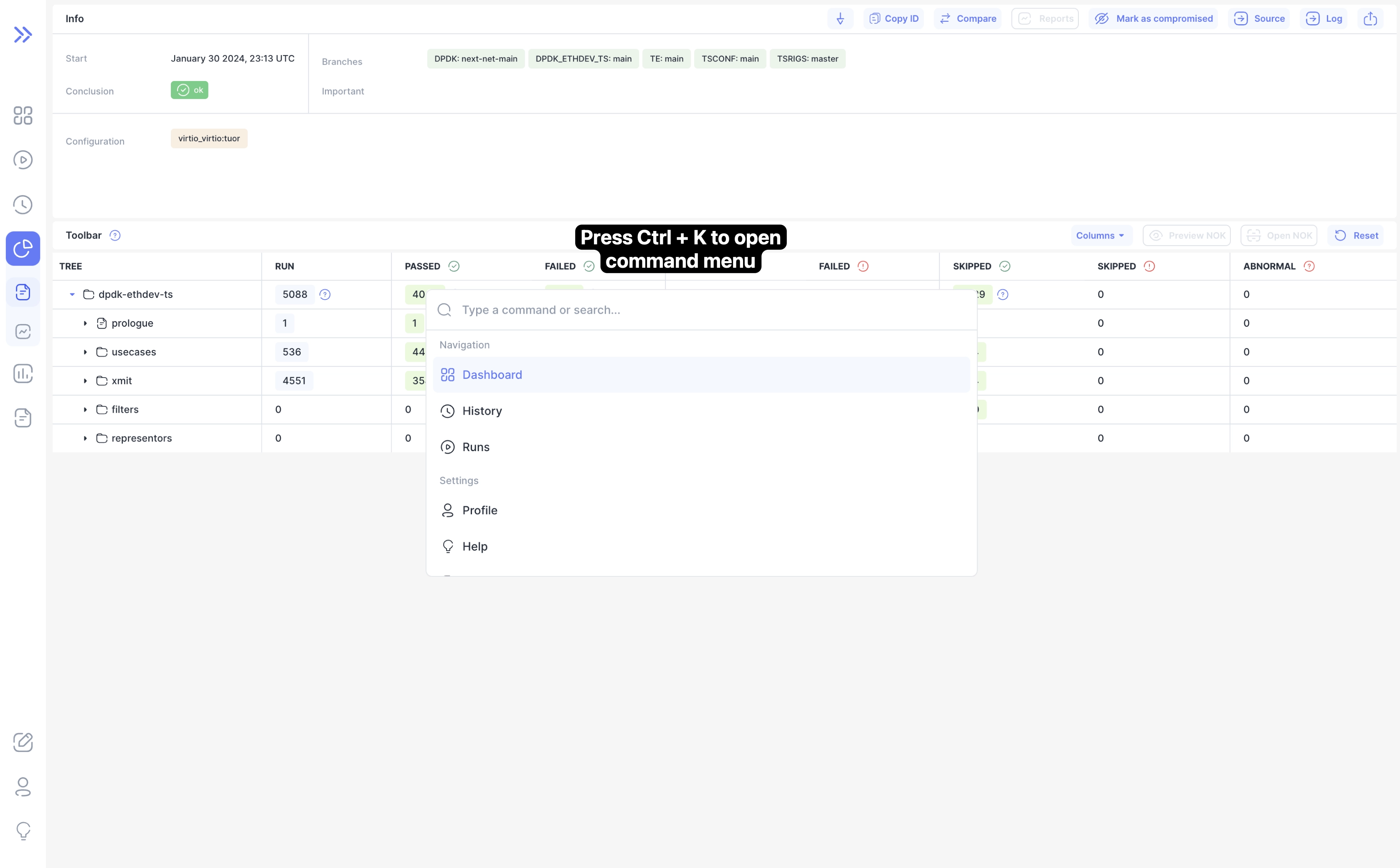
Task: Open History clock icon in sidebar
Action: click(x=23, y=204)
